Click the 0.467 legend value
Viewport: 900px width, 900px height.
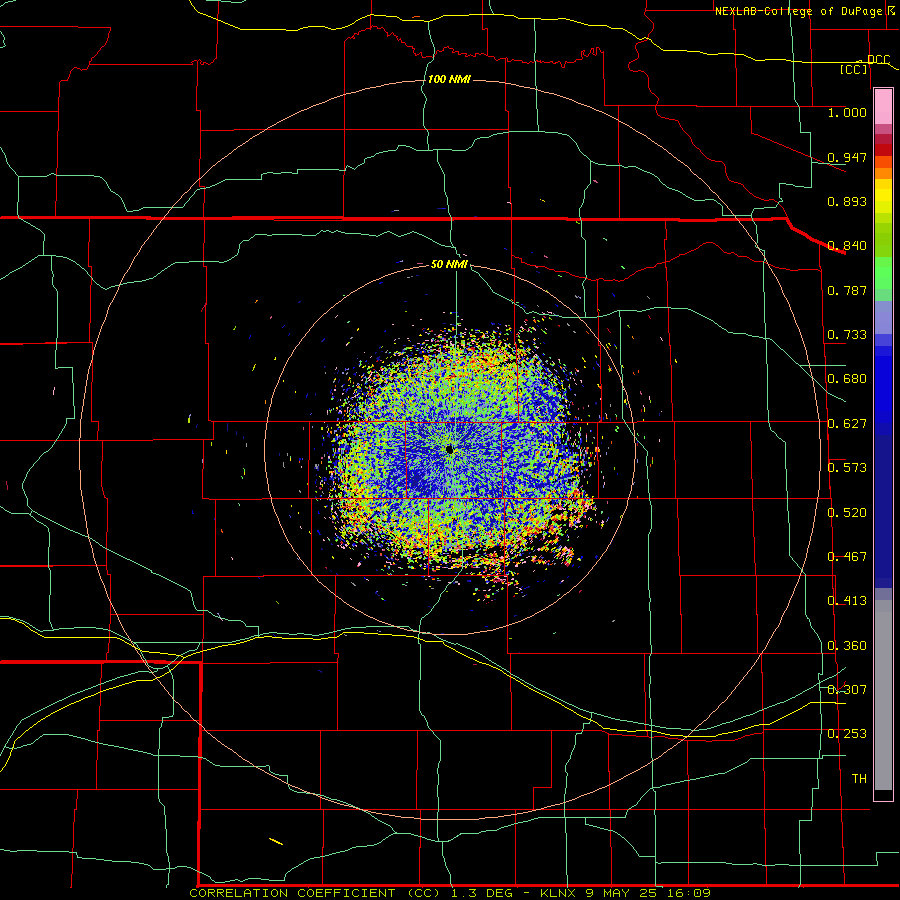point(847,556)
